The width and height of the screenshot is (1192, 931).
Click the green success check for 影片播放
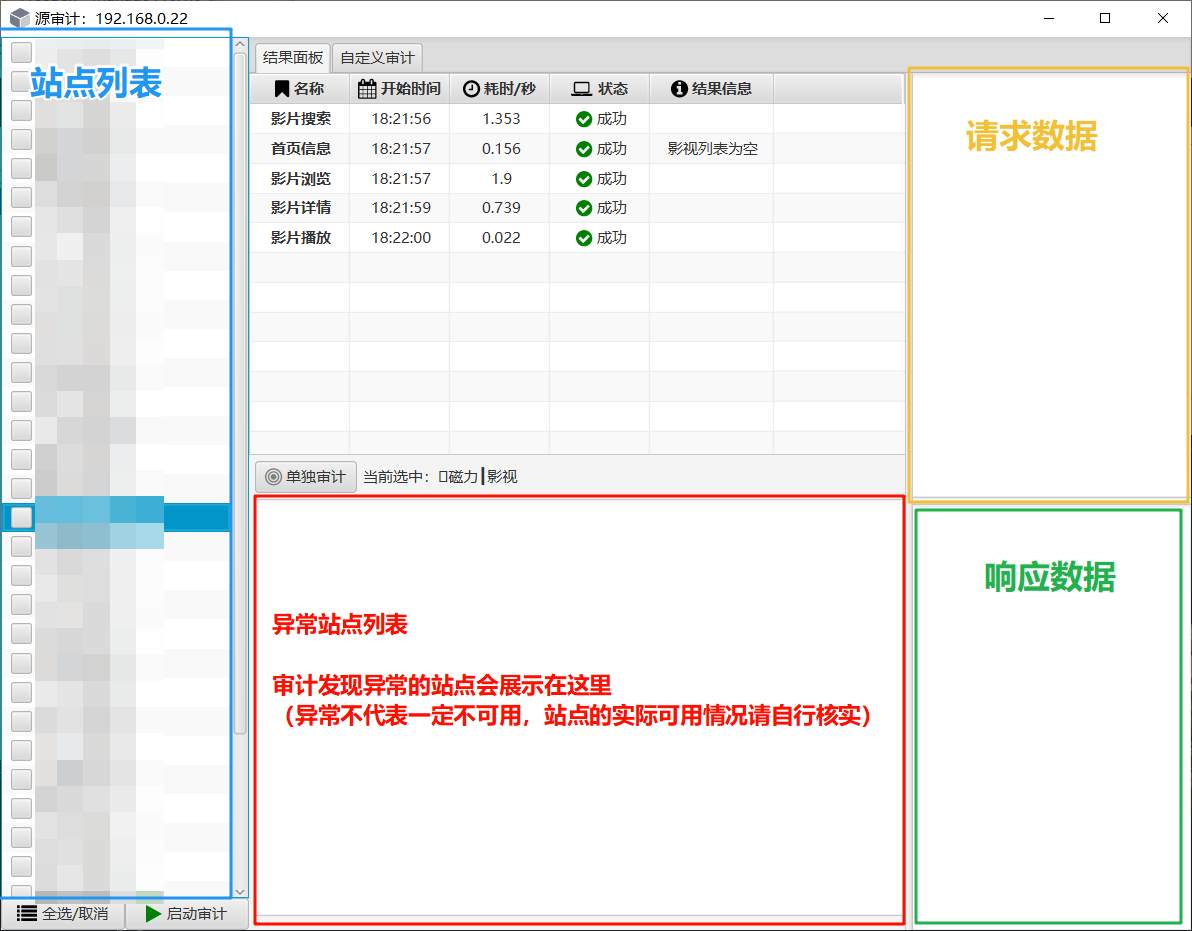click(x=585, y=238)
